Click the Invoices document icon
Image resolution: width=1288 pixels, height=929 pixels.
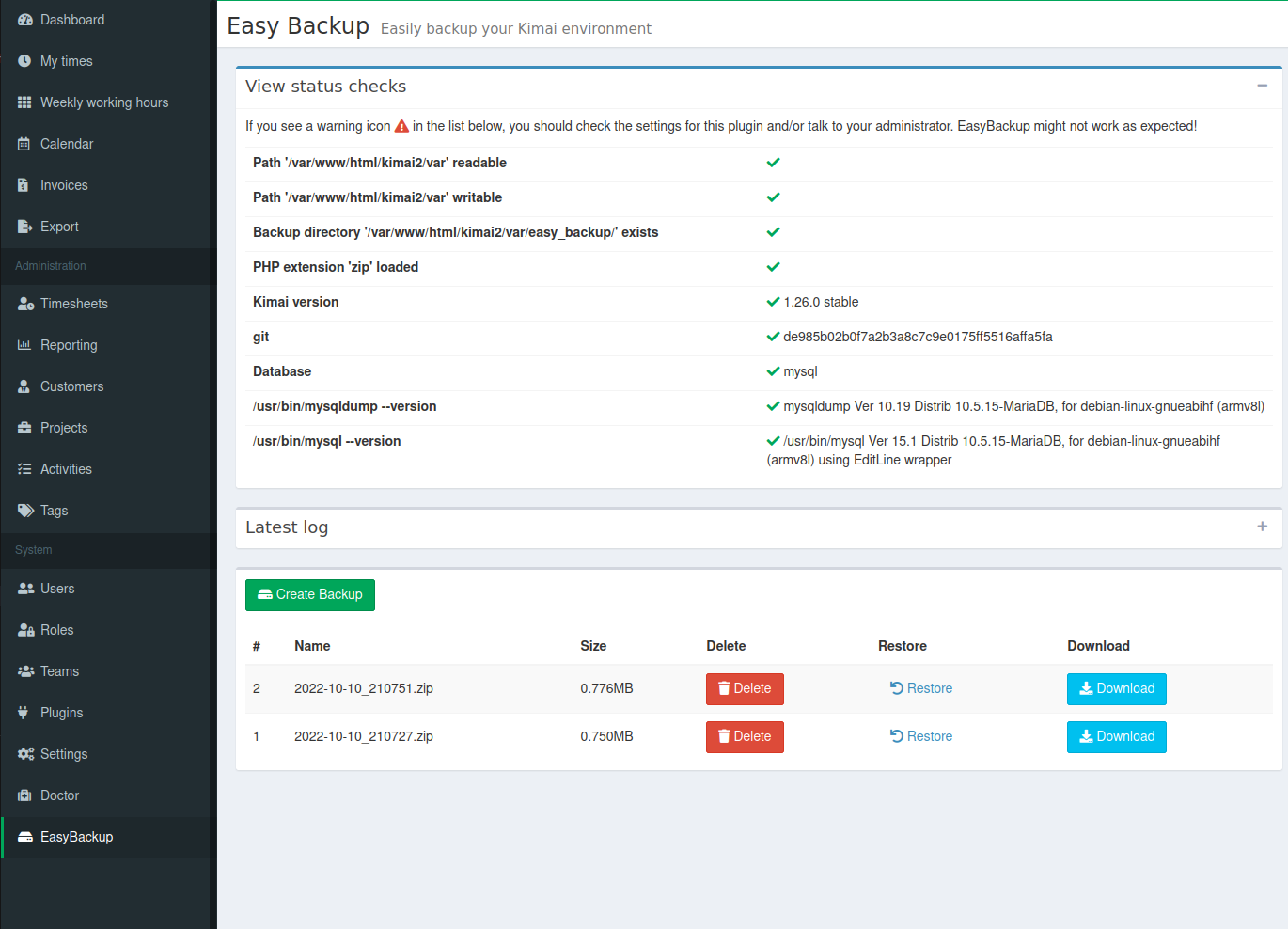pyautogui.click(x=24, y=185)
